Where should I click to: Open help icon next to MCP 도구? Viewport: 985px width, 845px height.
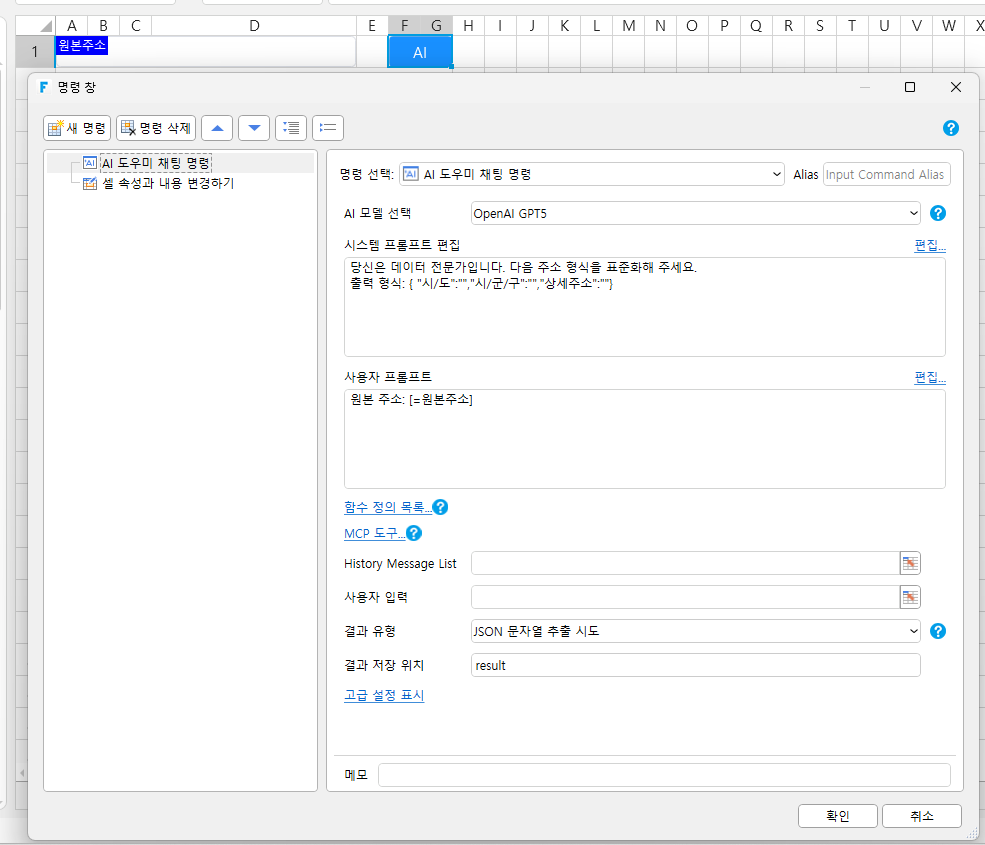(x=414, y=533)
